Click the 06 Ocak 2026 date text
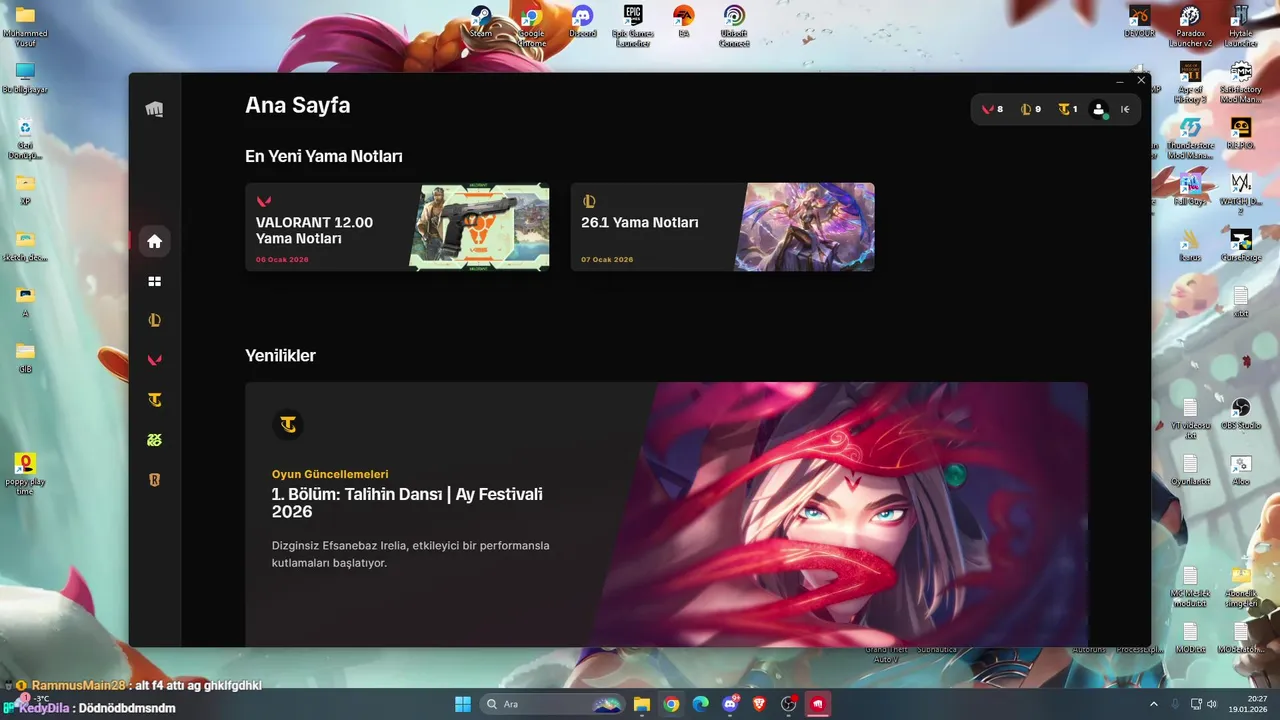Screen dimensions: 1280x720 click(x=282, y=260)
